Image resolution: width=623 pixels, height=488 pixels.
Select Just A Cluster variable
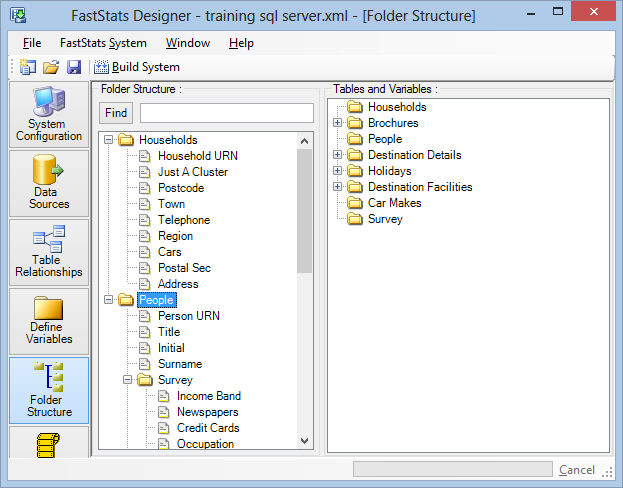click(x=193, y=172)
